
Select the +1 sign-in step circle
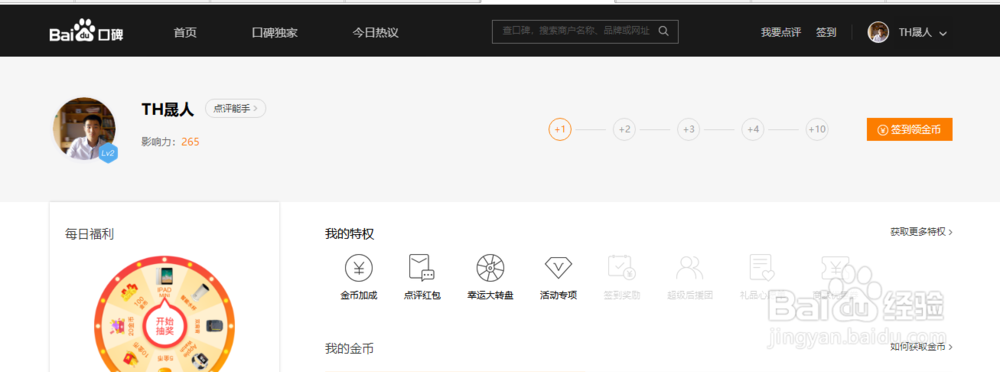(x=560, y=130)
